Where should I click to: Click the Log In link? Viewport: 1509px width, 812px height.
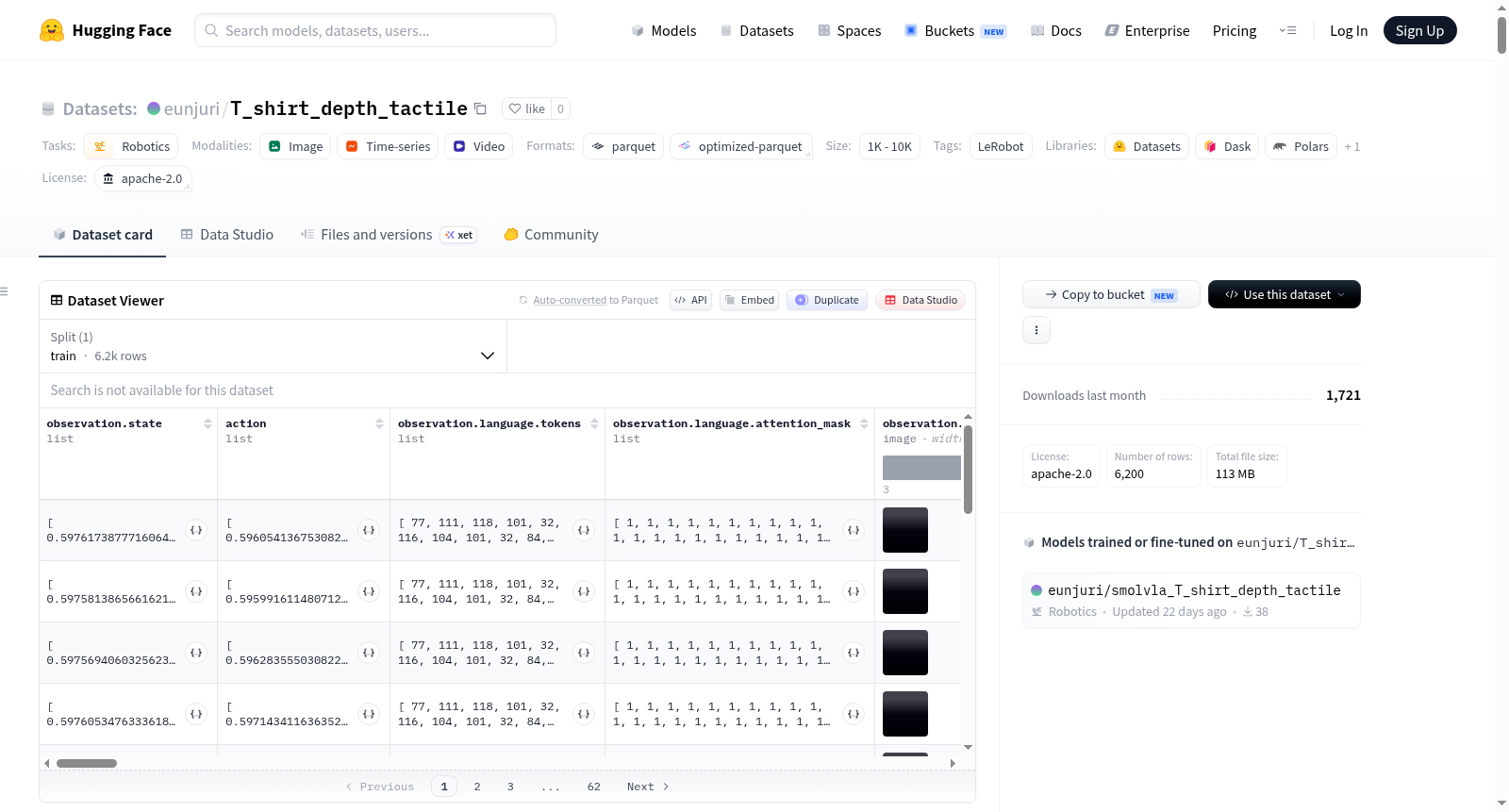point(1349,30)
